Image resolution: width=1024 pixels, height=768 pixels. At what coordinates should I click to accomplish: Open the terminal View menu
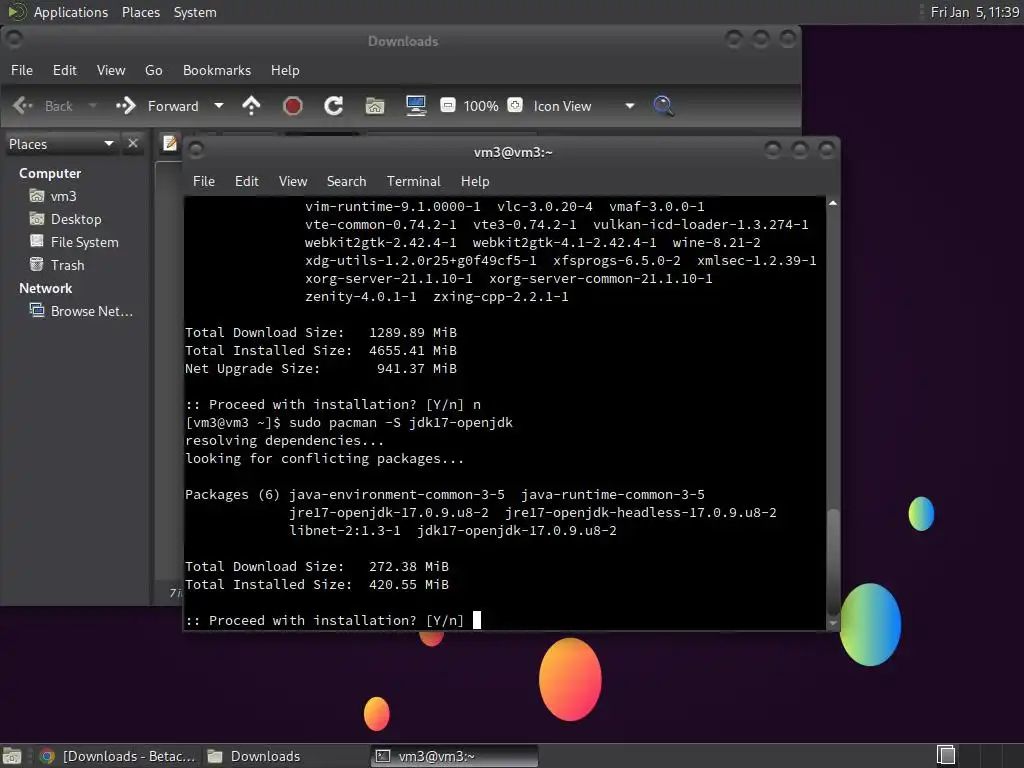[x=293, y=181]
